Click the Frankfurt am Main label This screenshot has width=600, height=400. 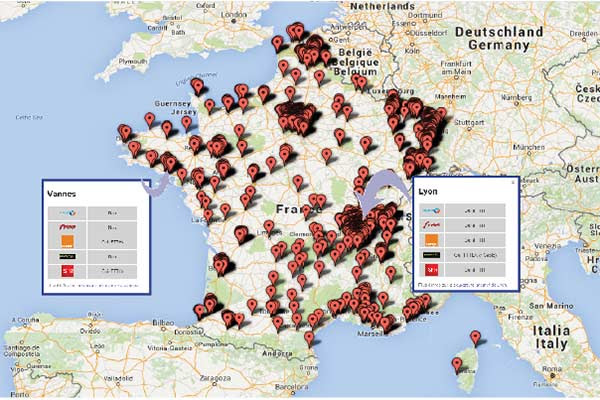(x=456, y=68)
